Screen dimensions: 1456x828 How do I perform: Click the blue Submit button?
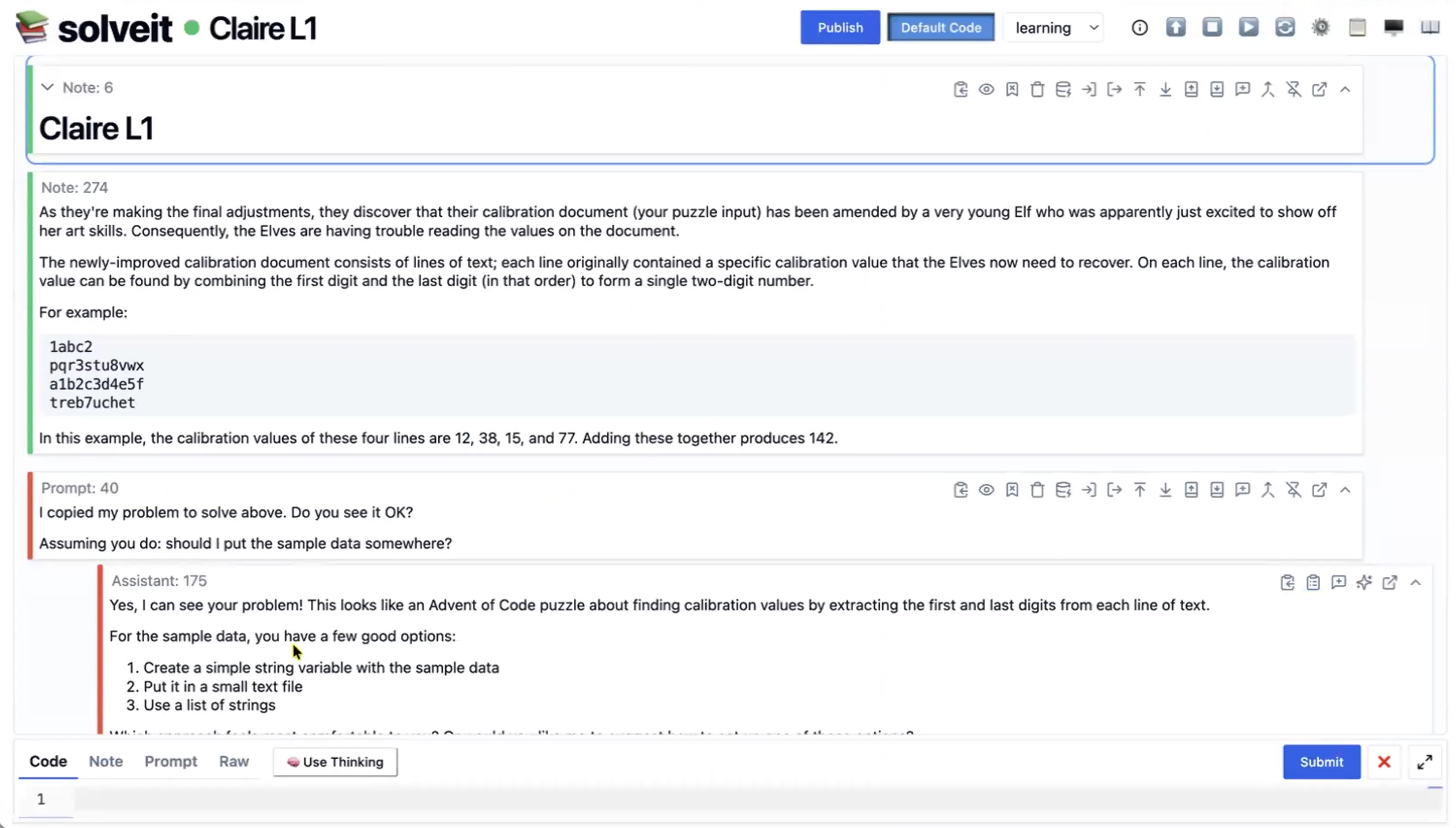(1321, 761)
